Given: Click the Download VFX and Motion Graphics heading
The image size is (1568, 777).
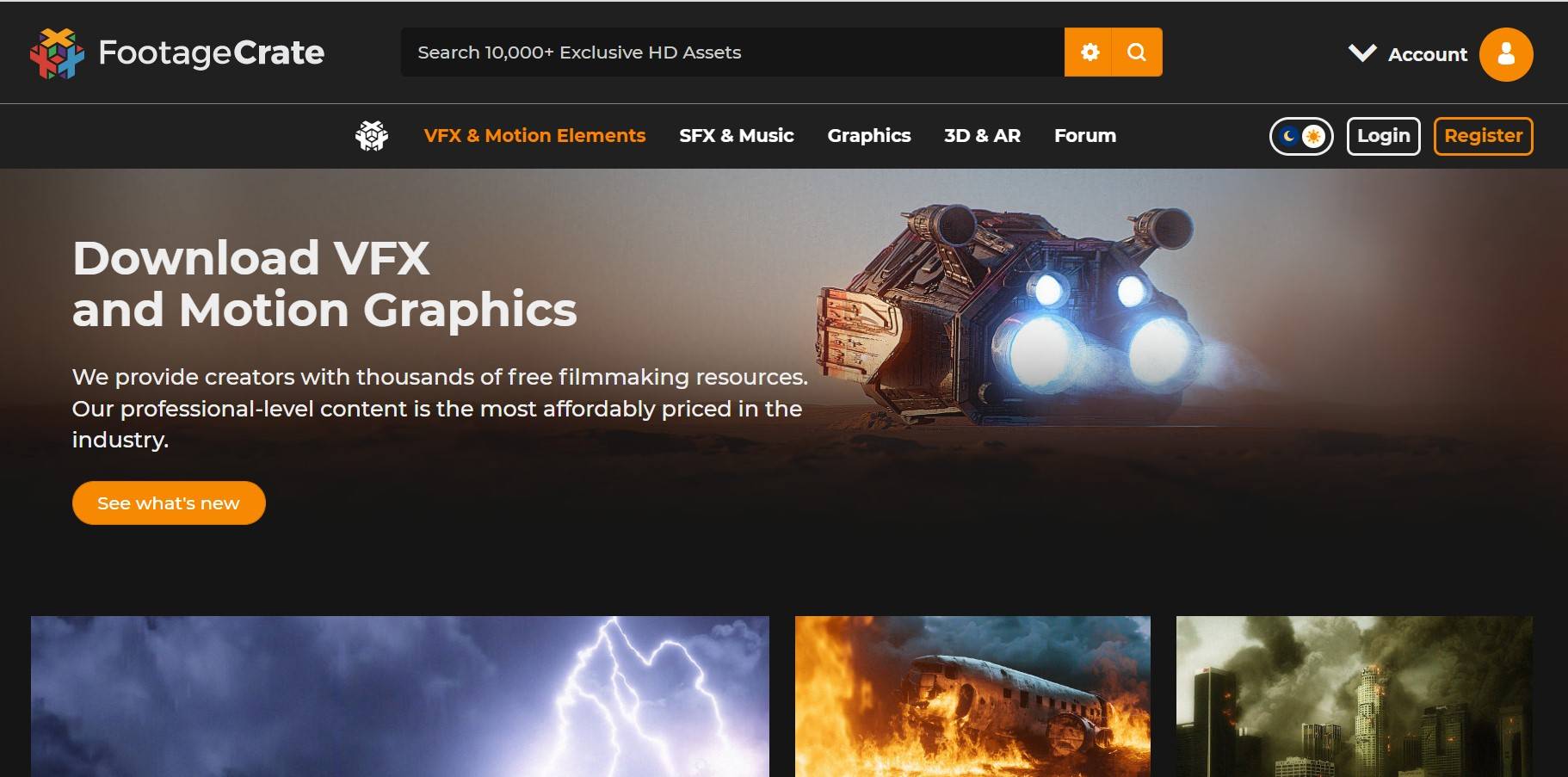Looking at the screenshot, I should tap(324, 283).
